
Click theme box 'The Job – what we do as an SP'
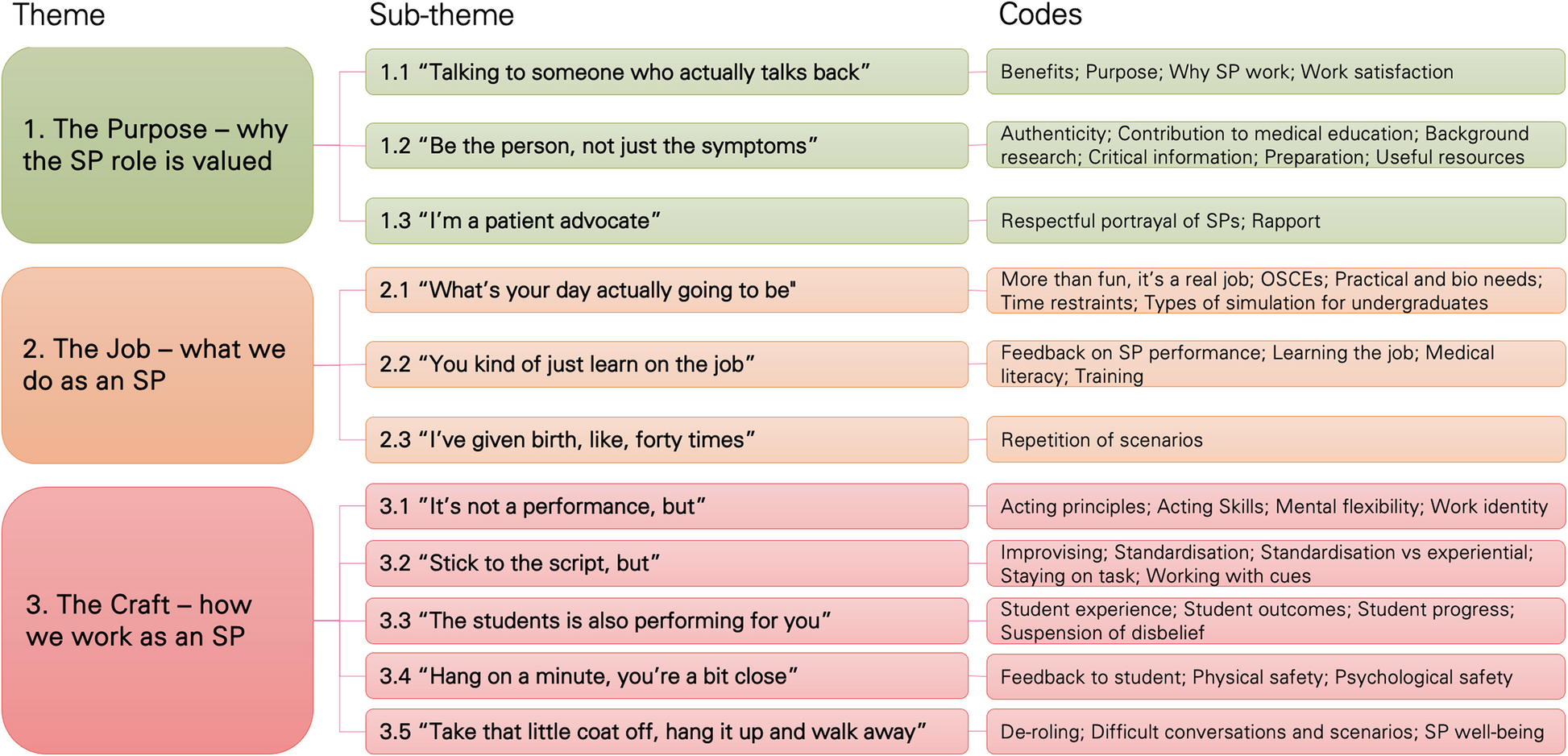(157, 365)
